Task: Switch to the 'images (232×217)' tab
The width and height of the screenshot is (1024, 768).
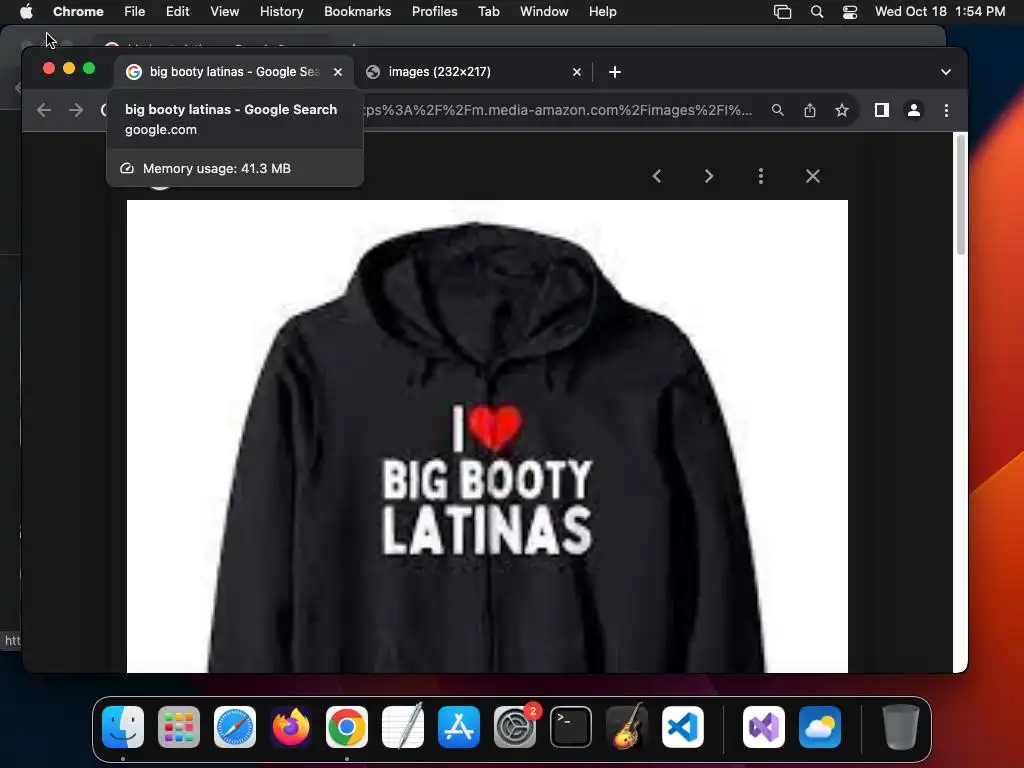Action: (473, 72)
